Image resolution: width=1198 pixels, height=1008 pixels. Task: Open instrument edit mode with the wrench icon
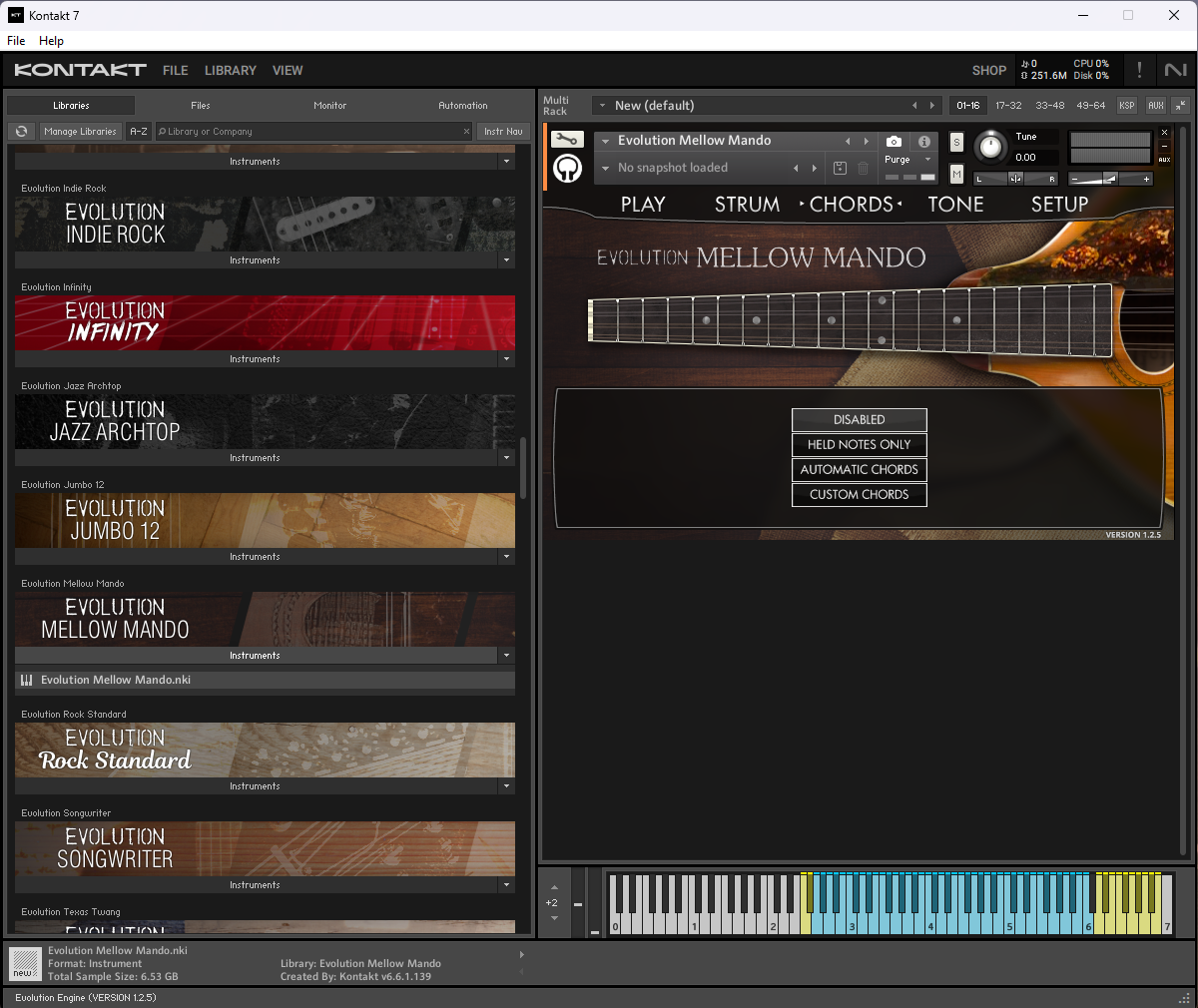(x=567, y=140)
